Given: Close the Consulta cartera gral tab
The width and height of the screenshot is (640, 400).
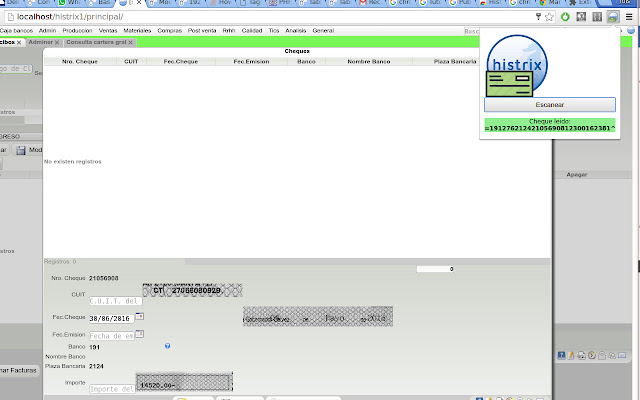Looking at the screenshot, I should 131,42.
